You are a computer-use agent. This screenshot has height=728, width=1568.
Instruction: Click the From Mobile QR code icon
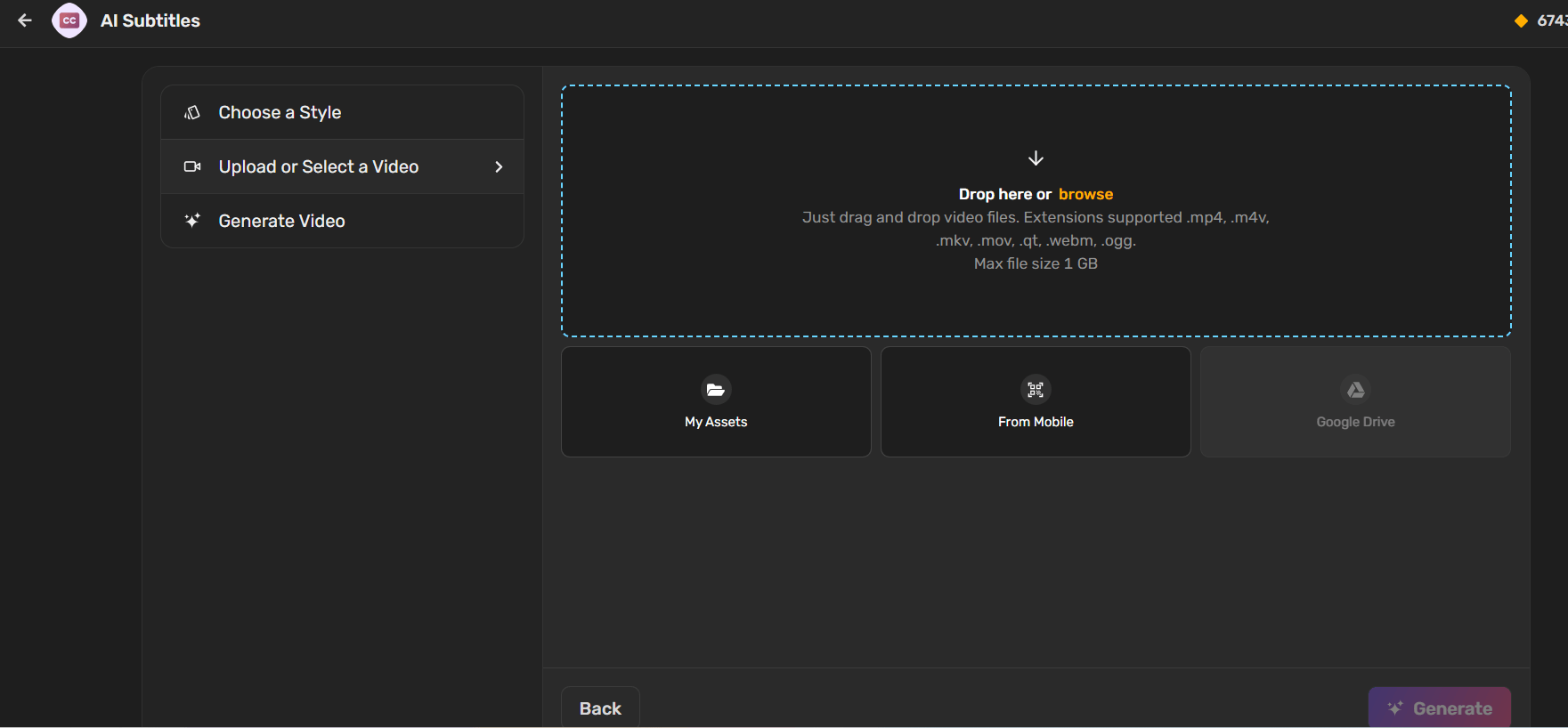click(1036, 390)
